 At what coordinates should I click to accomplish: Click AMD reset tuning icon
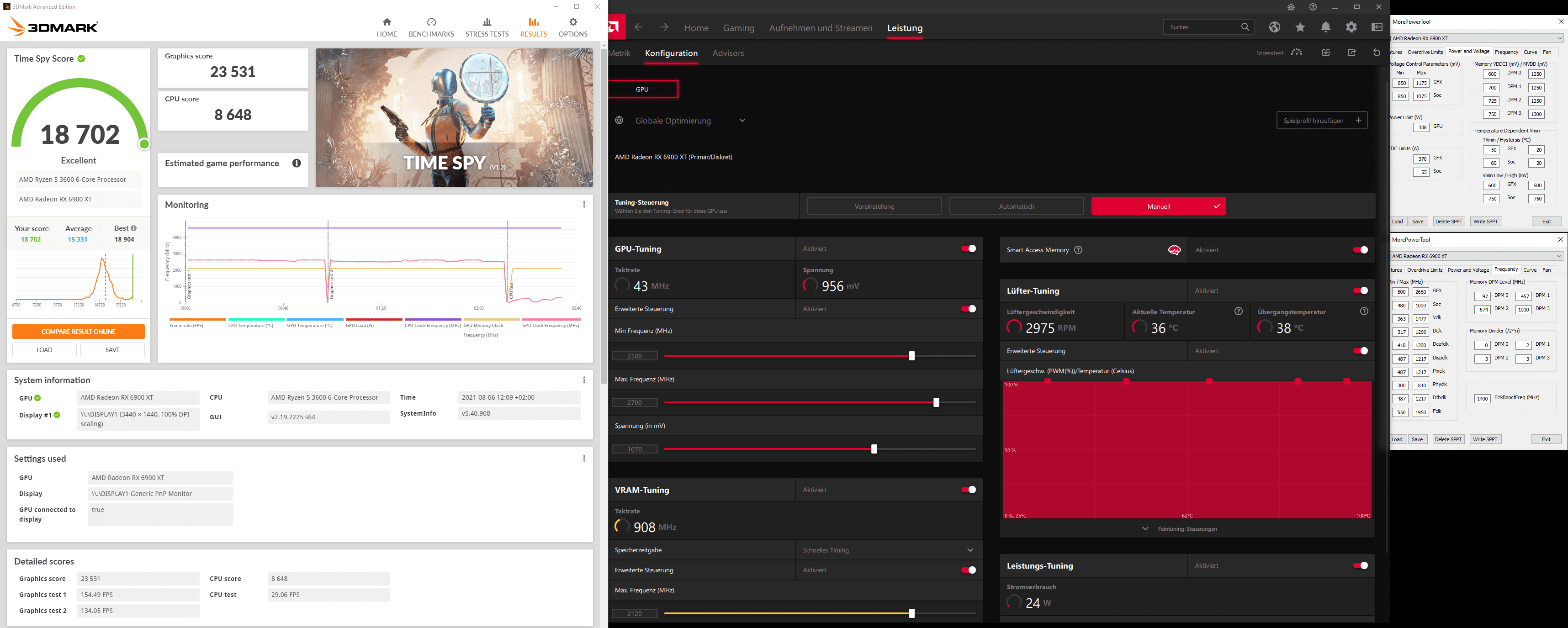click(1377, 53)
